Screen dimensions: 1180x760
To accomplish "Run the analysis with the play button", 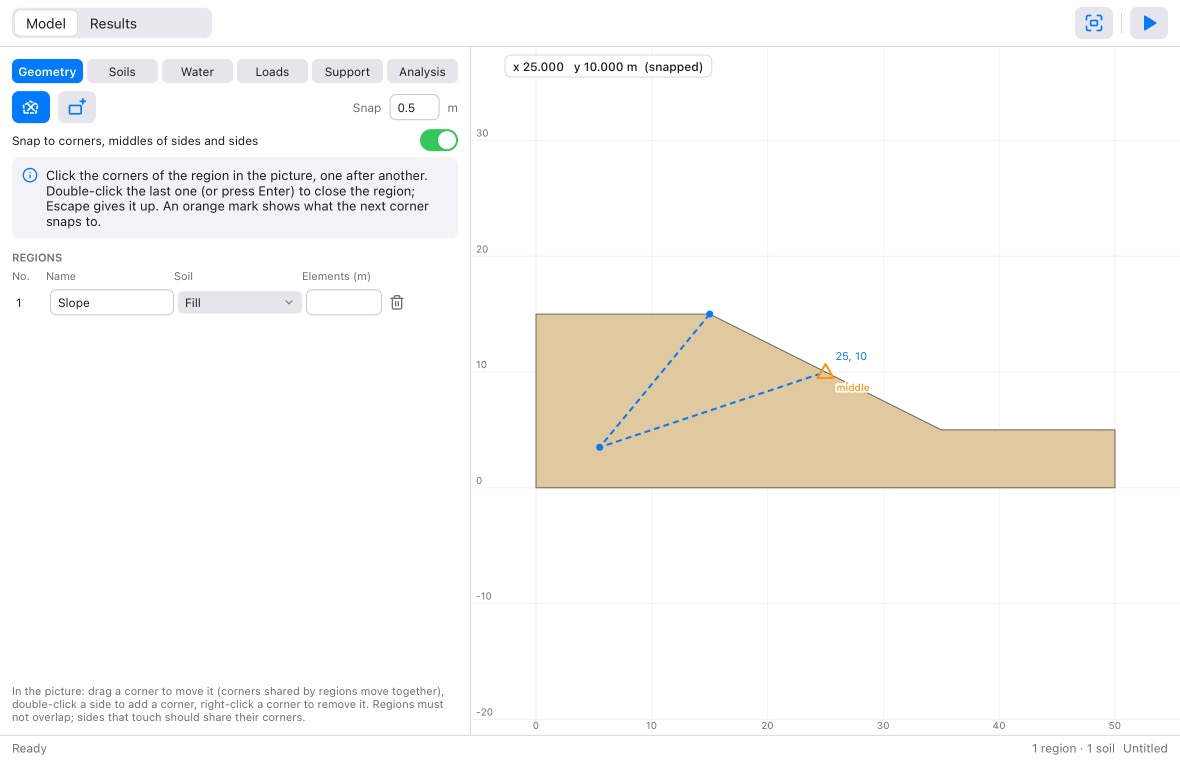I will [x=1149, y=23].
